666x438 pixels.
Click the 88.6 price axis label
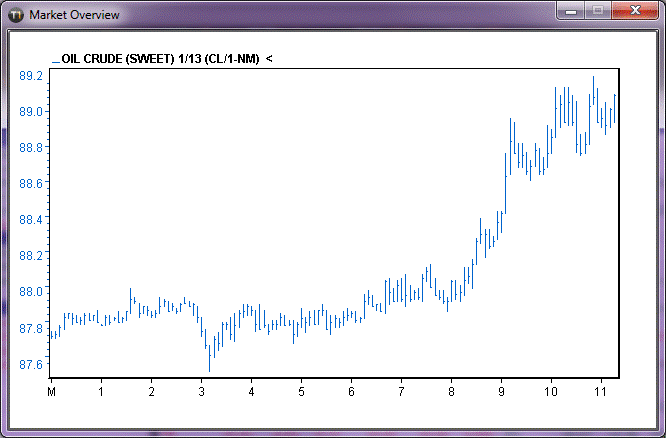(x=30, y=184)
